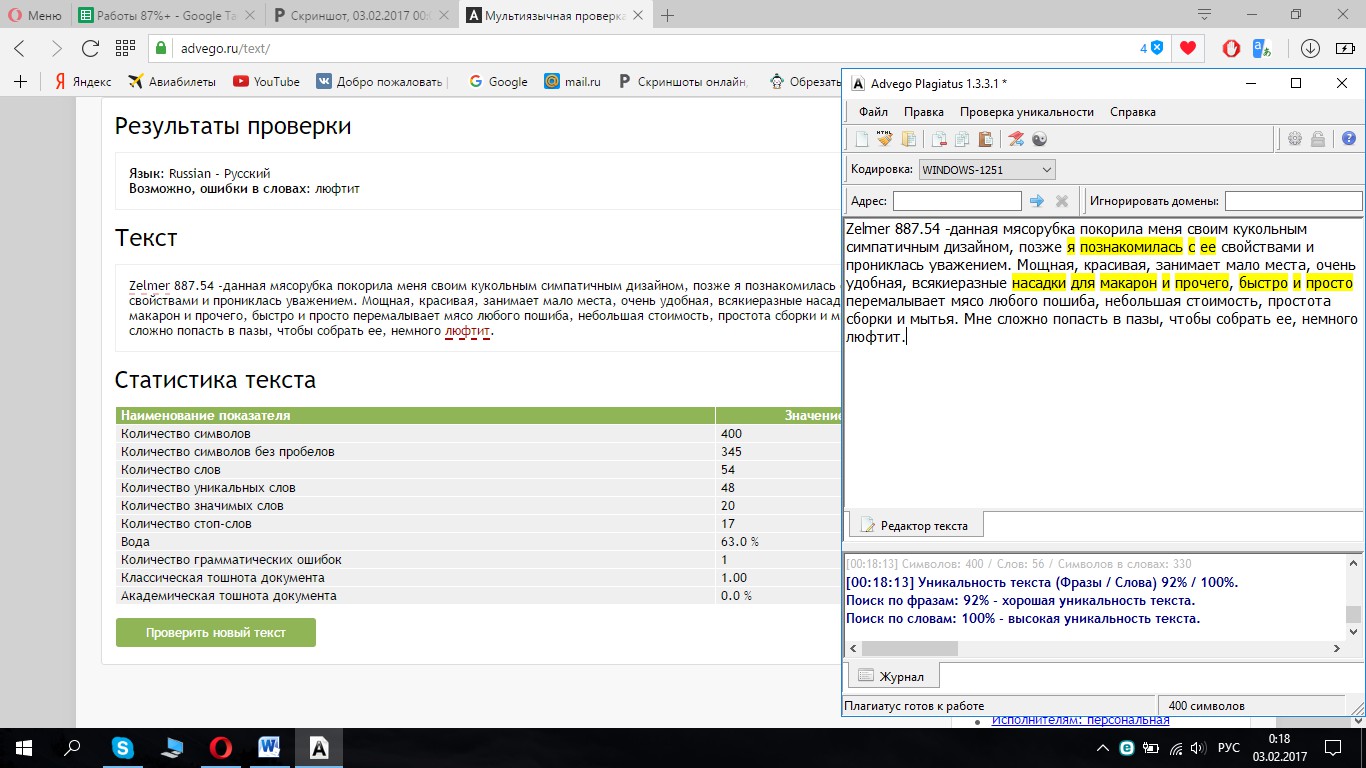Select the Журнал tab in Plagiatus
Image resolution: width=1366 pixels, height=768 pixels.
[892, 676]
